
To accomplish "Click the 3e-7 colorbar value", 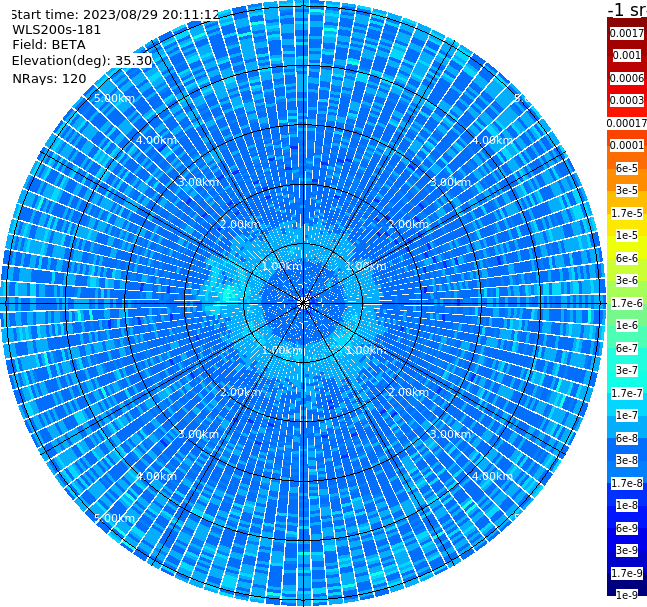I will coord(627,370).
